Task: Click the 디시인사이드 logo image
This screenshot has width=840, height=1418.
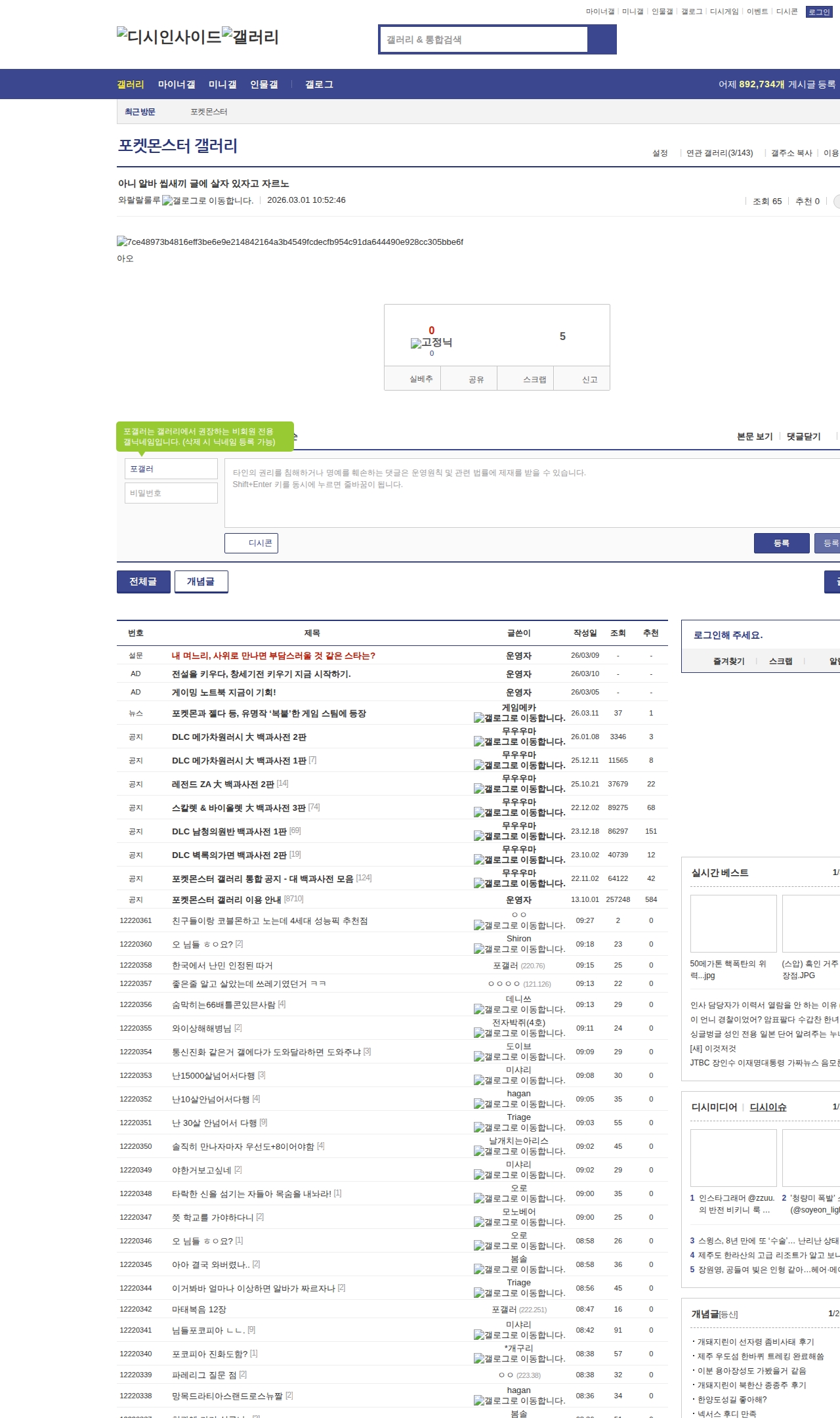Action: [169, 36]
